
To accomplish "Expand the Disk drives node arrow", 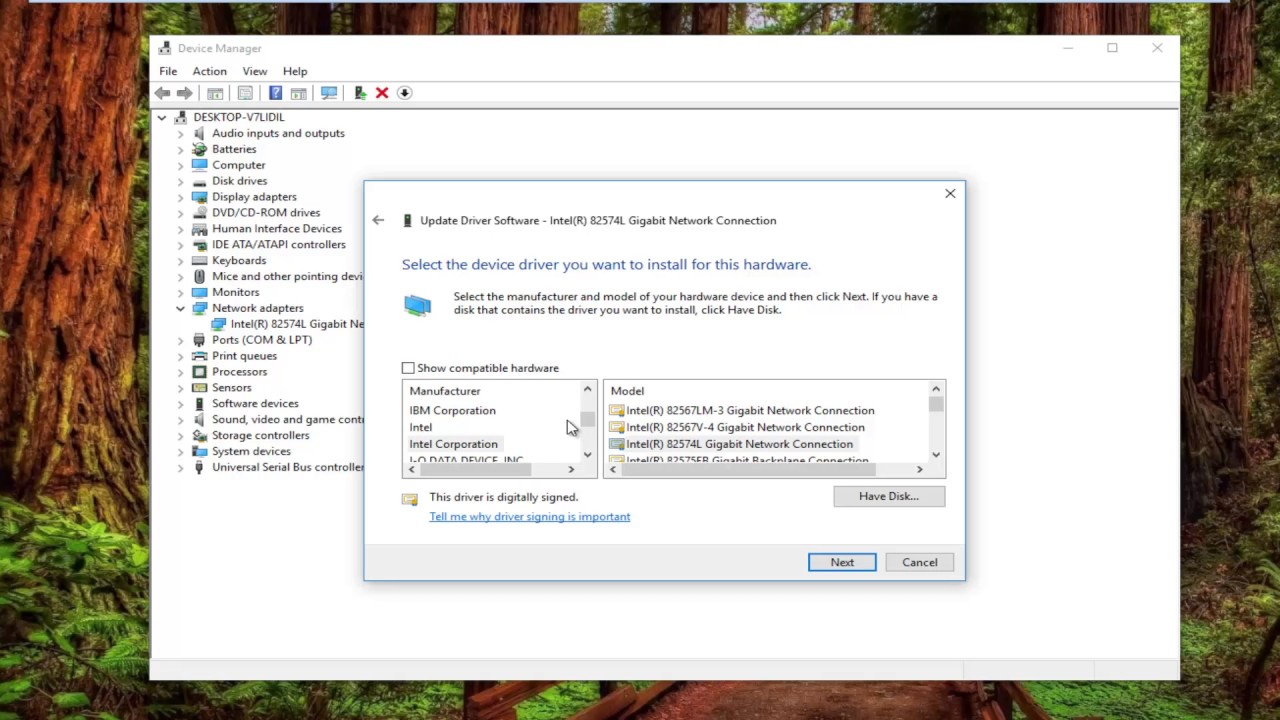I will coord(181,181).
